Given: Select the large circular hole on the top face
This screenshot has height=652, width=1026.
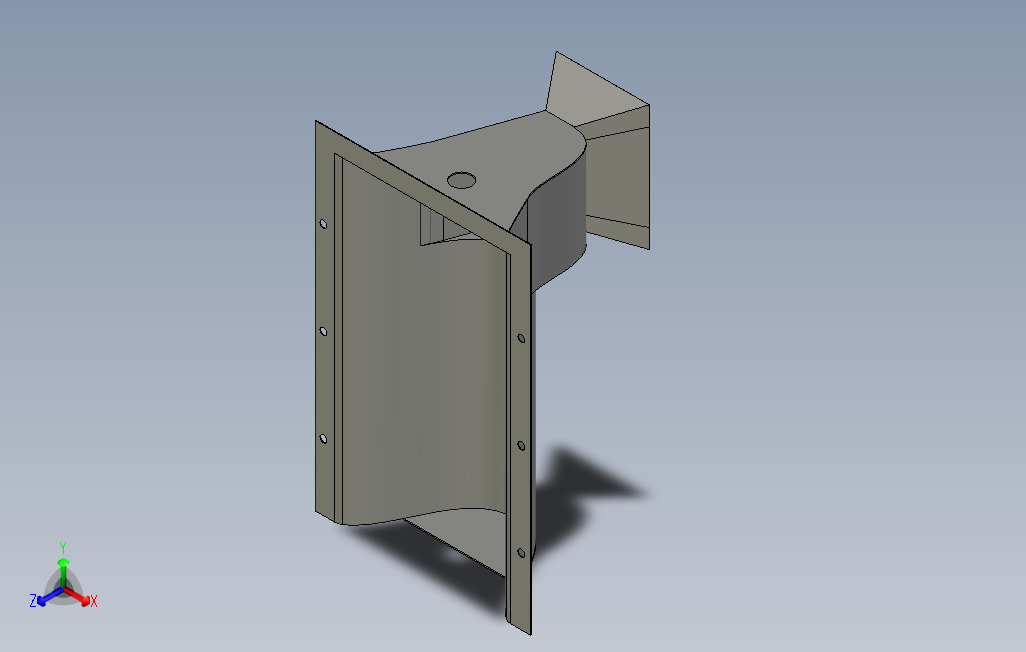Looking at the screenshot, I should (x=461, y=180).
